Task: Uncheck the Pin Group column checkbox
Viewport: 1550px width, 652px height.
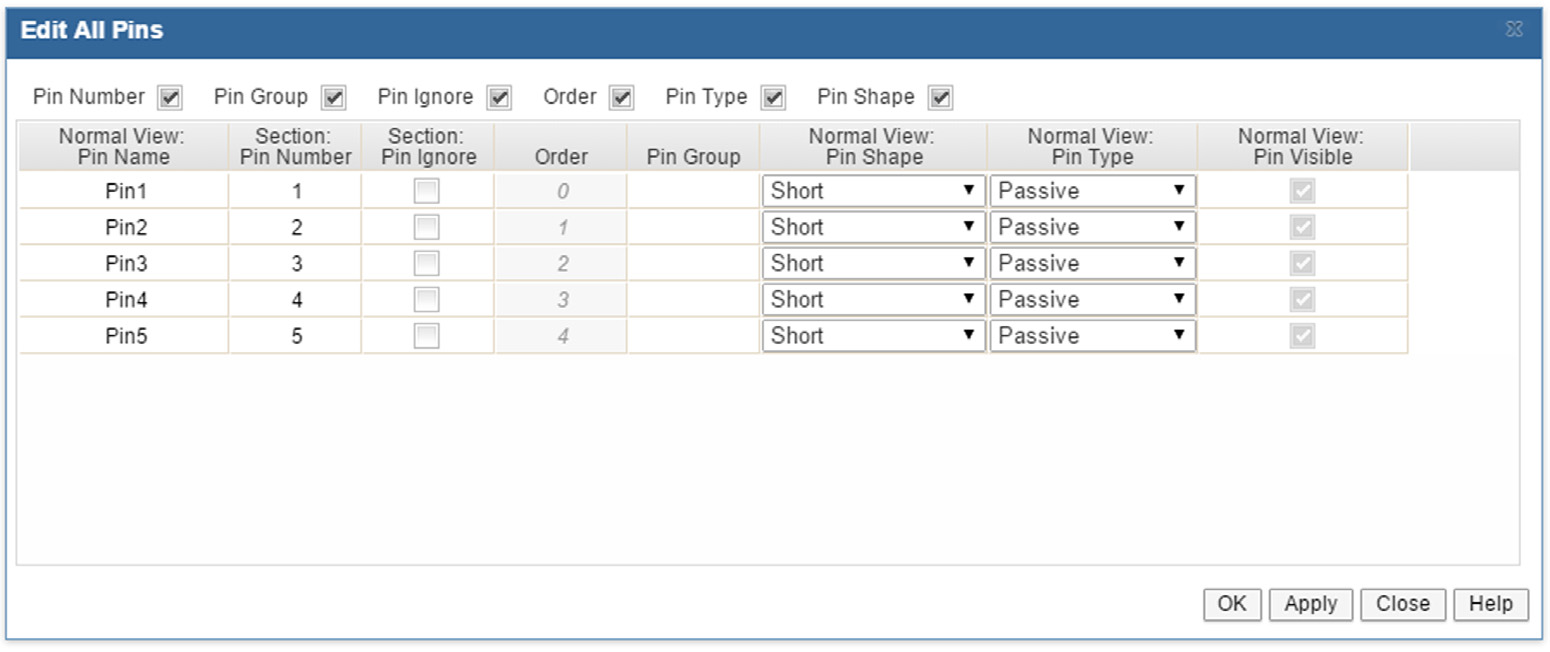Action: point(334,98)
